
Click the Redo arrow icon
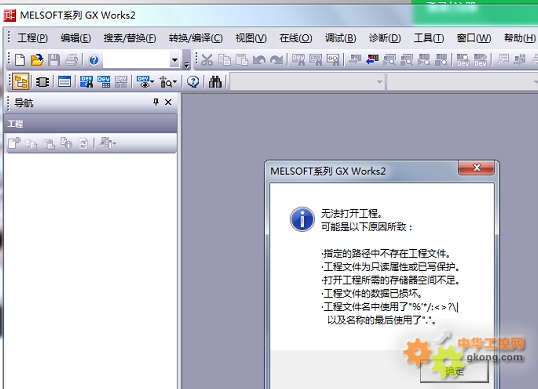[276, 60]
